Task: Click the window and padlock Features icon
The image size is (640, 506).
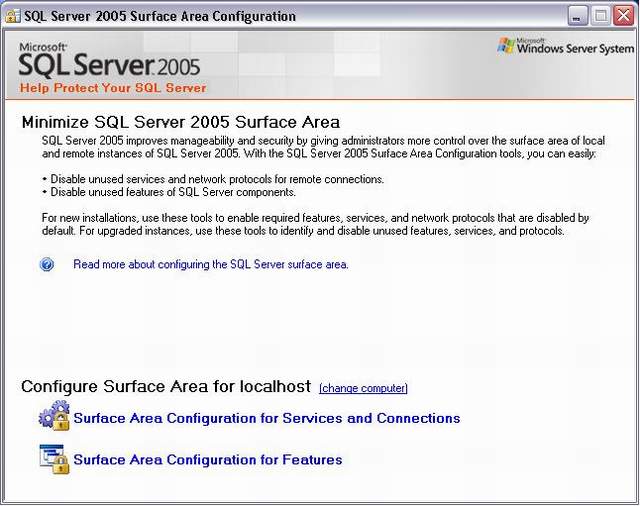Action: coord(55,459)
